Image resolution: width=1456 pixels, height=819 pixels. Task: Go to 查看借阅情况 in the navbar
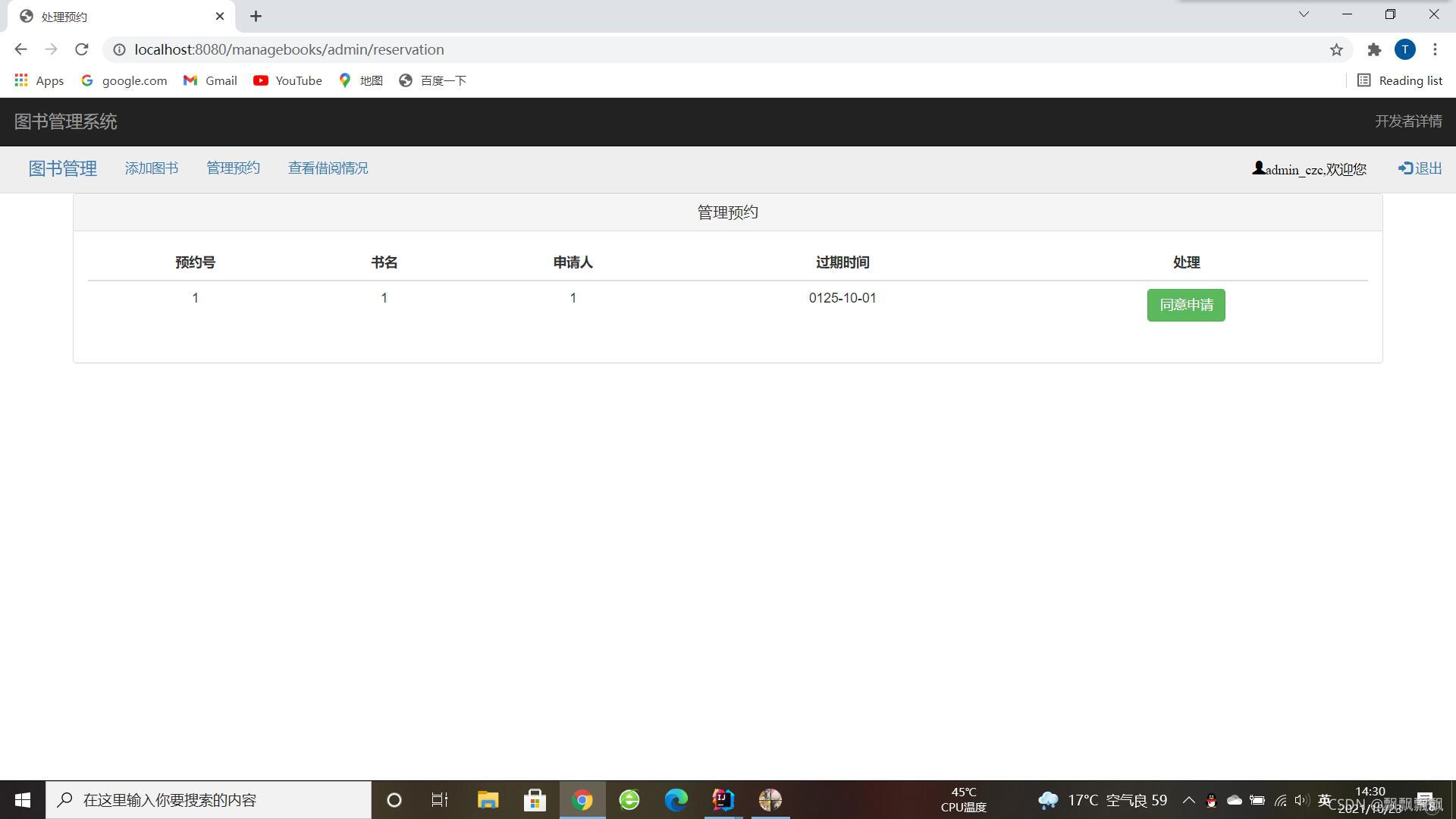coord(328,168)
